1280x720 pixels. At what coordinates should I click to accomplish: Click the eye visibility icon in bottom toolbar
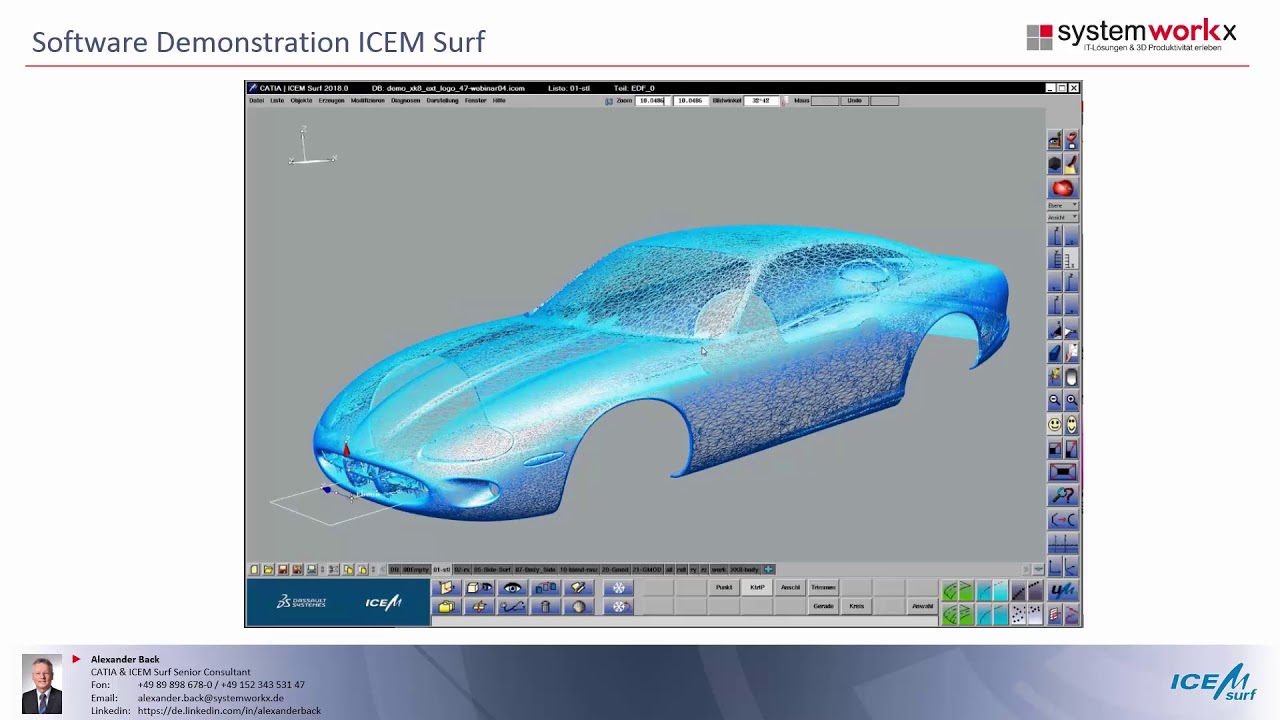coord(512,588)
